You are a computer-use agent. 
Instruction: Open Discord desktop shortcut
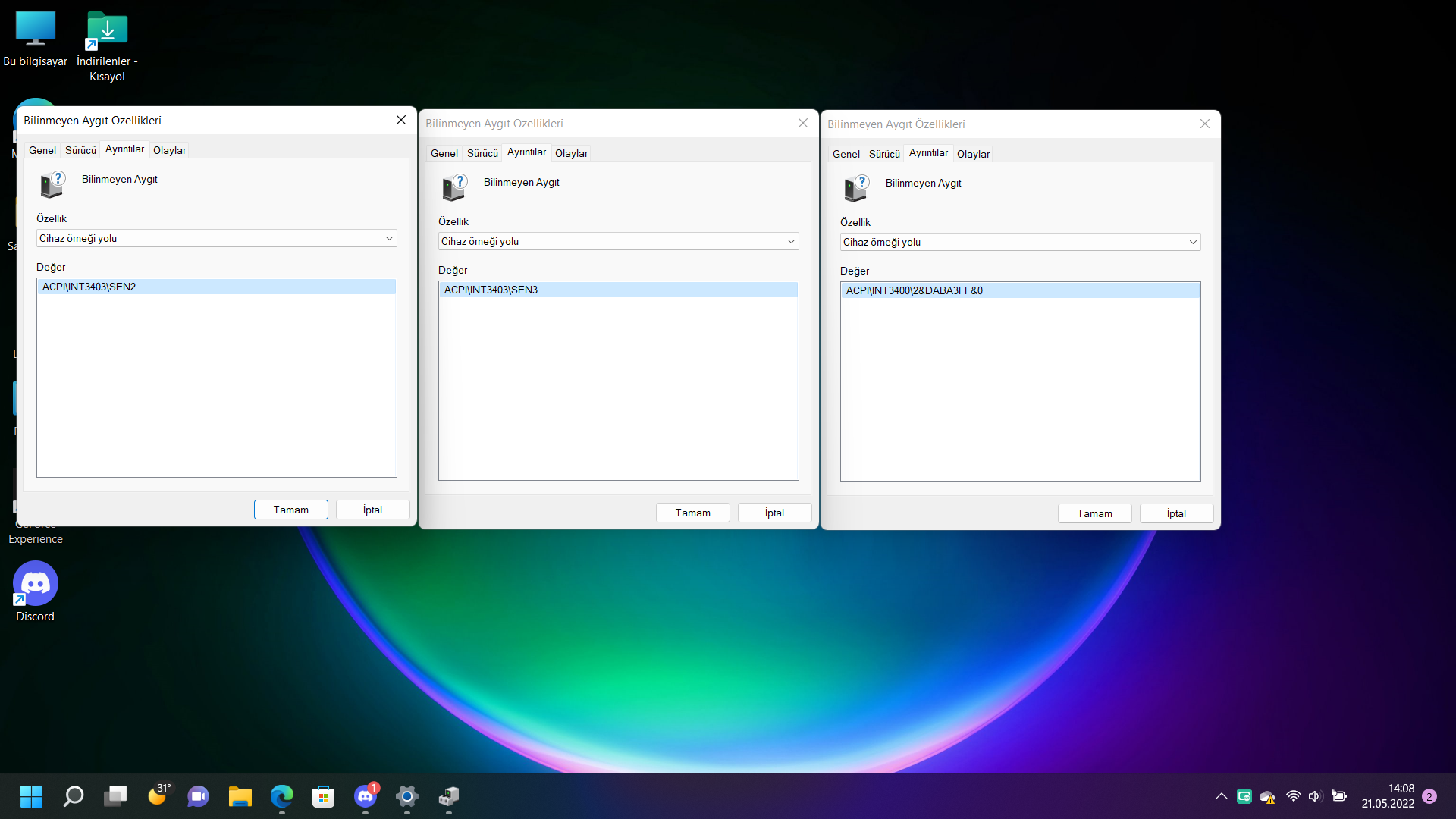point(35,584)
